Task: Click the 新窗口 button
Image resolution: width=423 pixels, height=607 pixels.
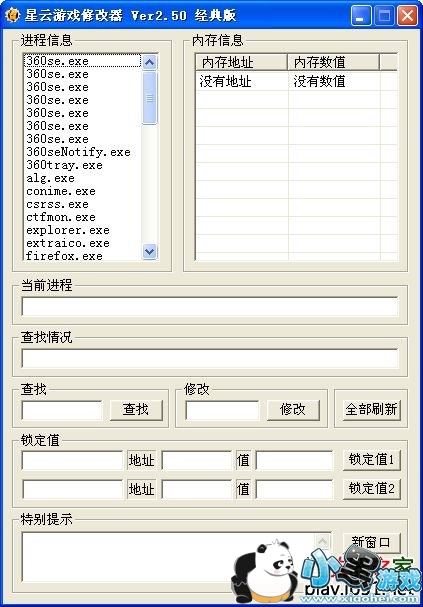Action: (x=372, y=542)
